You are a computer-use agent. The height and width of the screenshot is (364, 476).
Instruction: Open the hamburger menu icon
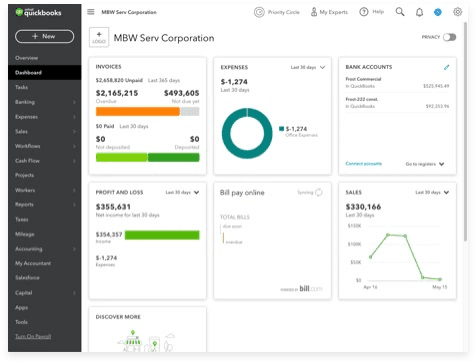click(91, 12)
